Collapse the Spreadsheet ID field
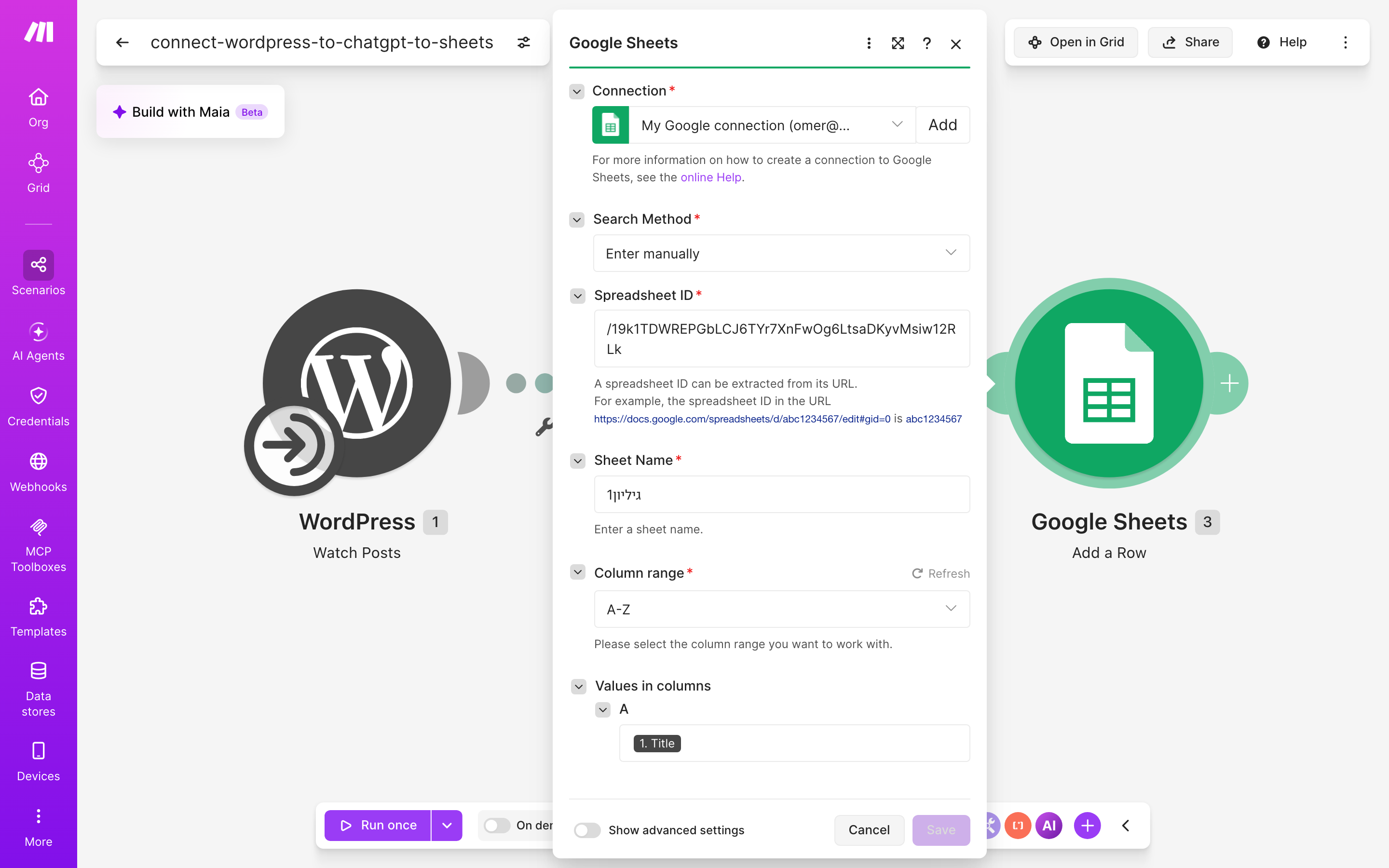The image size is (1389, 868). (577, 296)
